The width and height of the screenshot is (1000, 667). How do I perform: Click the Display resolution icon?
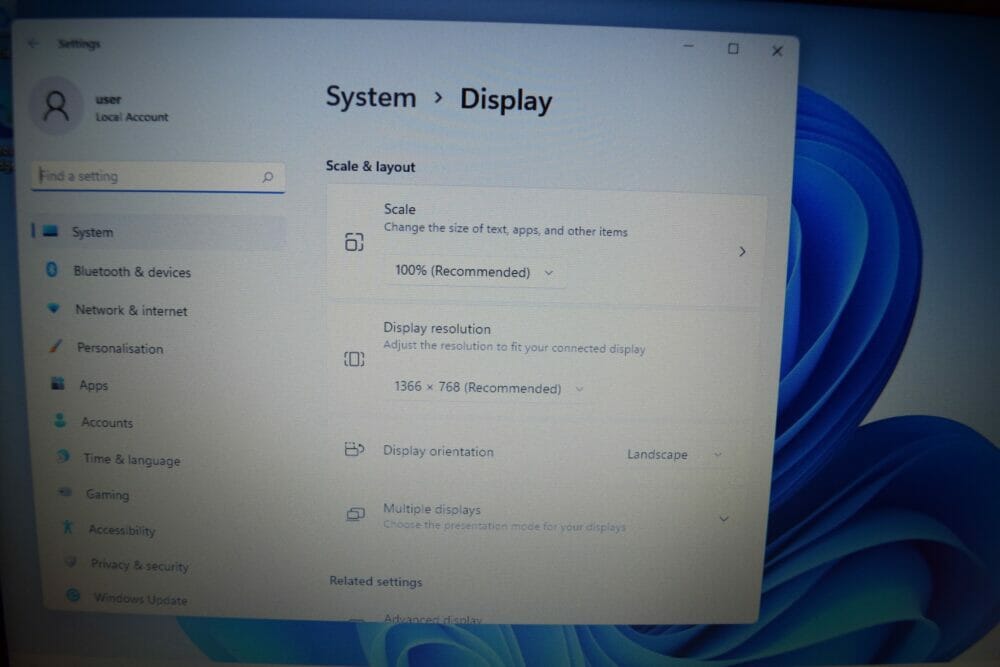354,359
